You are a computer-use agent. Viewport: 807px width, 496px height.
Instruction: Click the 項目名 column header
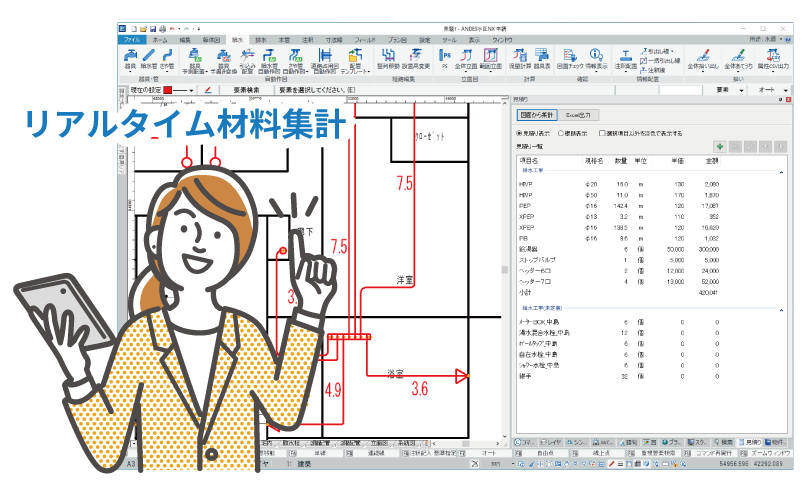coord(529,161)
